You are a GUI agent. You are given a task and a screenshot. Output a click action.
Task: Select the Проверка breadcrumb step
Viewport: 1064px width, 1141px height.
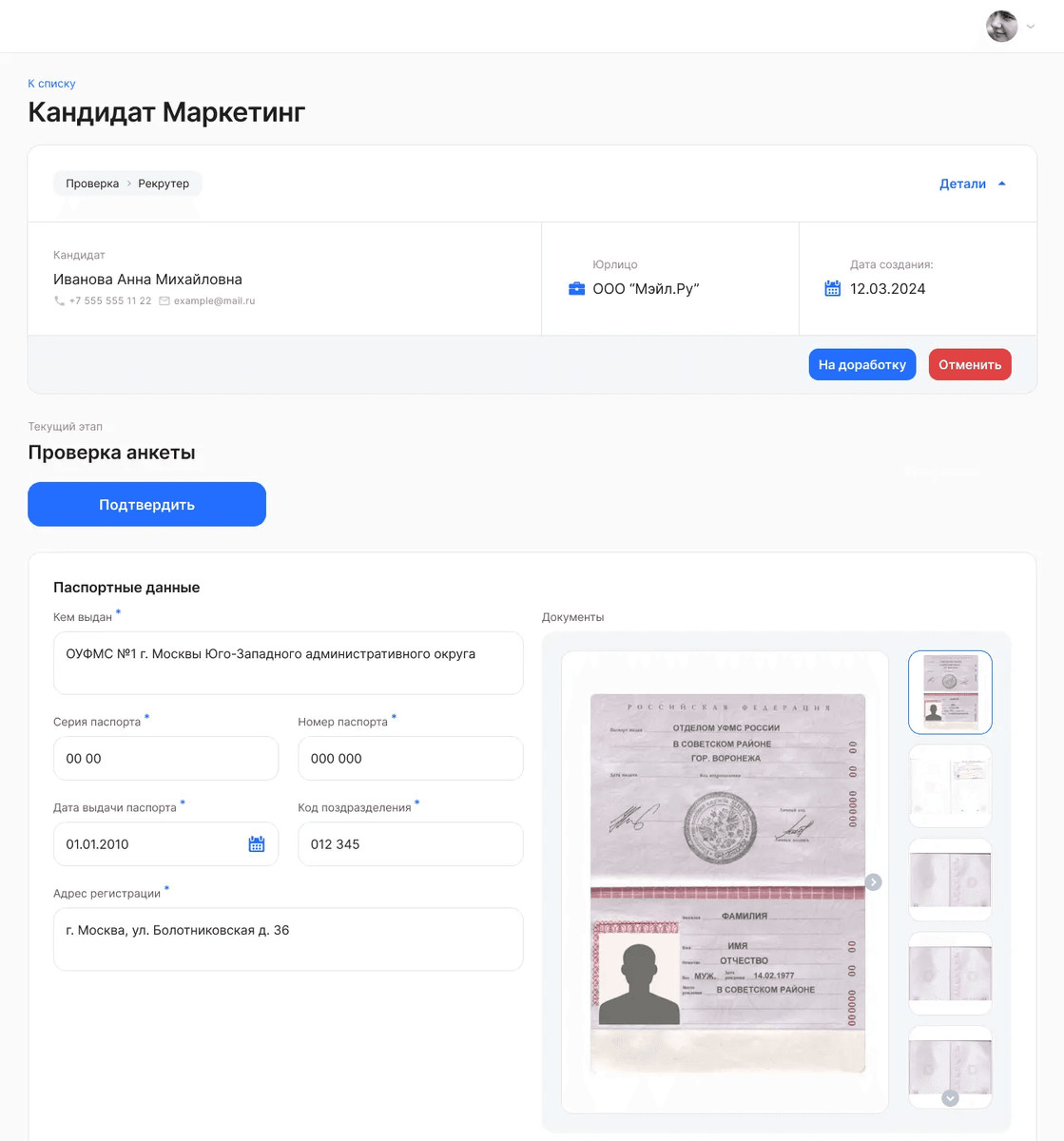point(92,184)
